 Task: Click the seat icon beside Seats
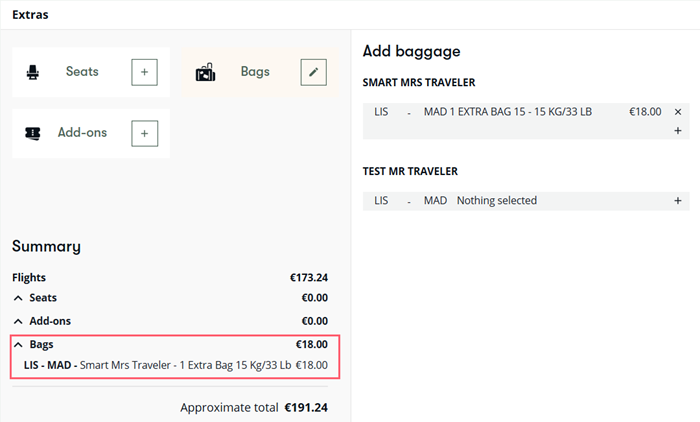point(33,72)
